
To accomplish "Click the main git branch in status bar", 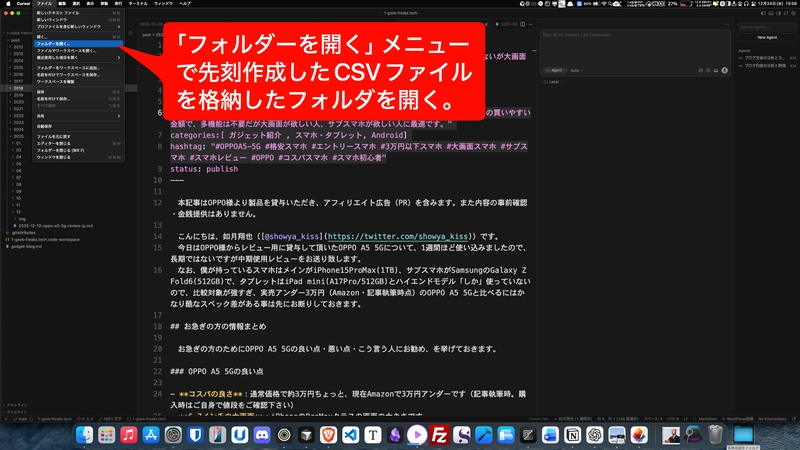I will pyautogui.click(x=19, y=419).
